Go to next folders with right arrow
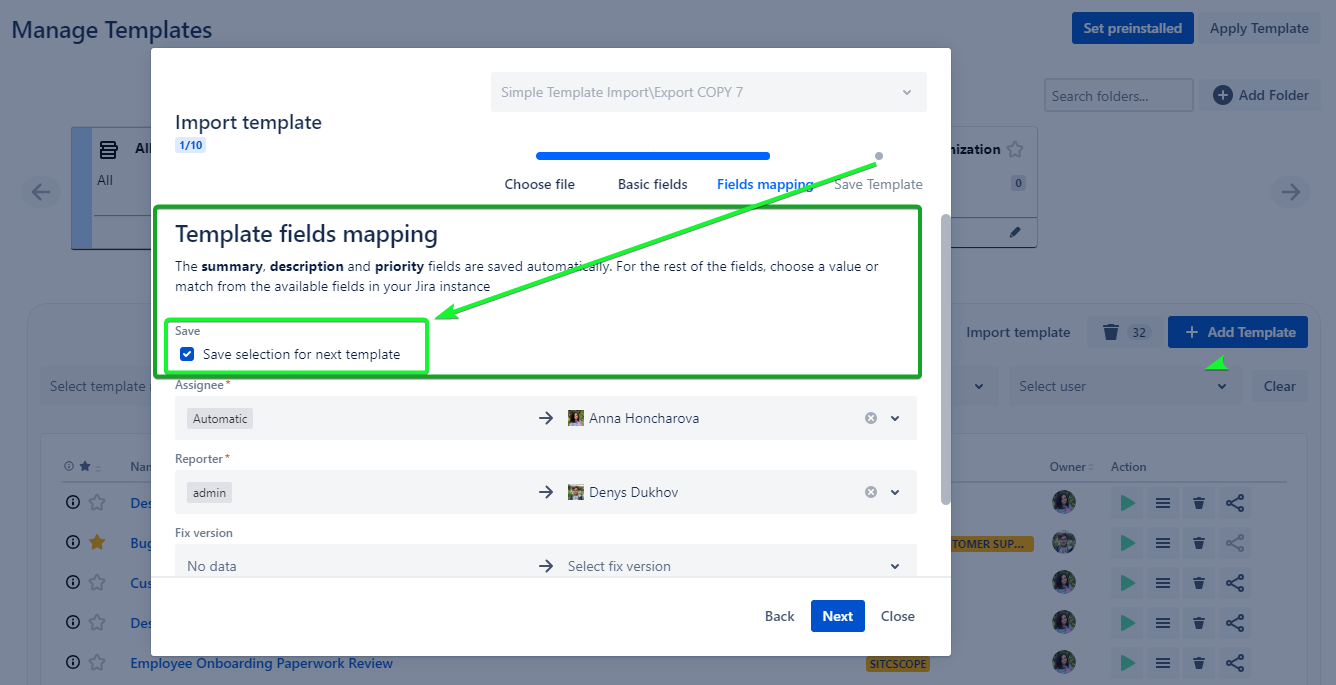Screen dimensions: 1336x685 [x=1291, y=192]
